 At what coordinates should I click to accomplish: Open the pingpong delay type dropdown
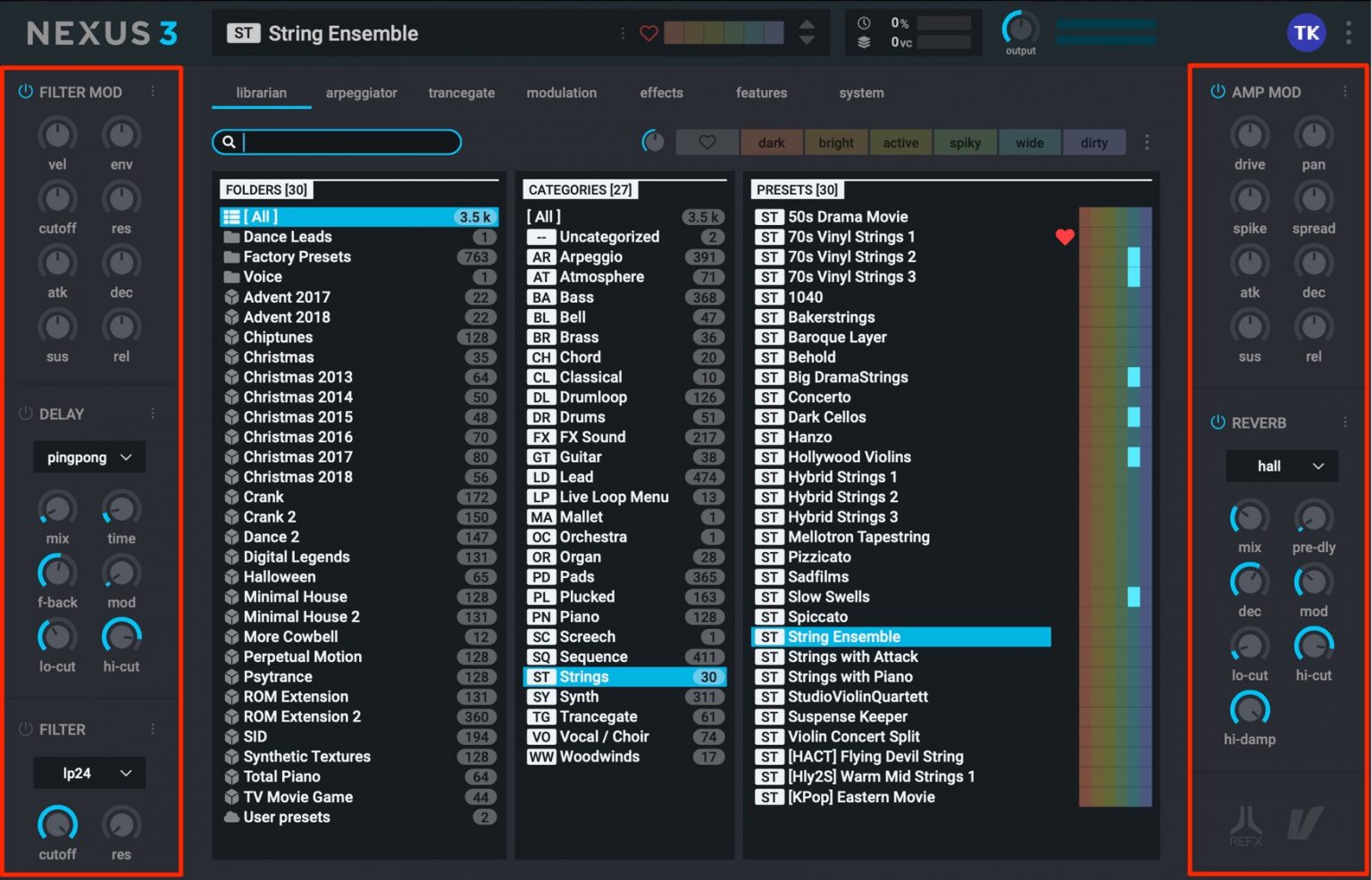coord(89,457)
